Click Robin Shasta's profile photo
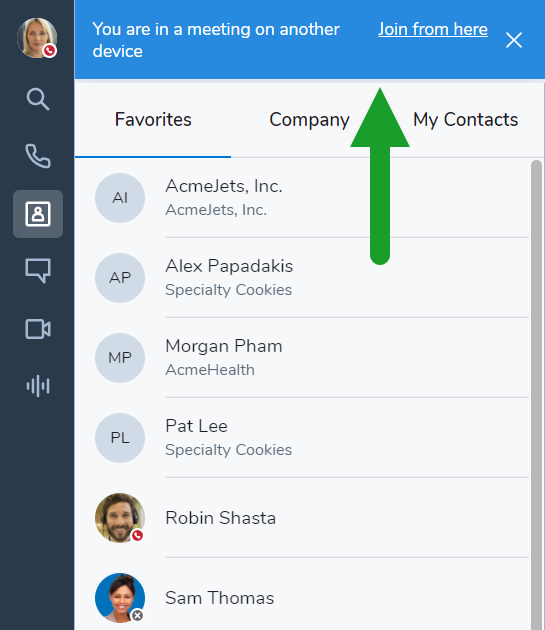The width and height of the screenshot is (545, 630). click(120, 518)
